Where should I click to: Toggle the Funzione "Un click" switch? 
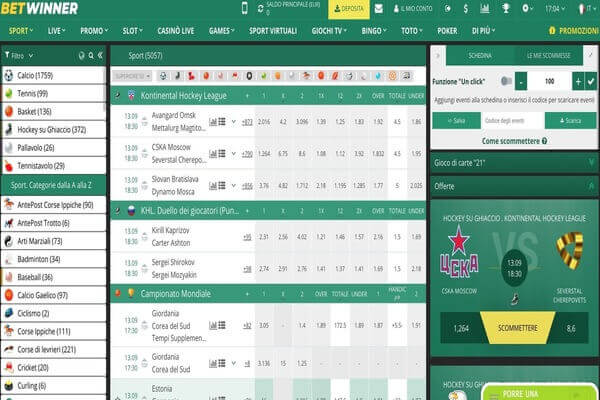pyautogui.click(x=506, y=81)
